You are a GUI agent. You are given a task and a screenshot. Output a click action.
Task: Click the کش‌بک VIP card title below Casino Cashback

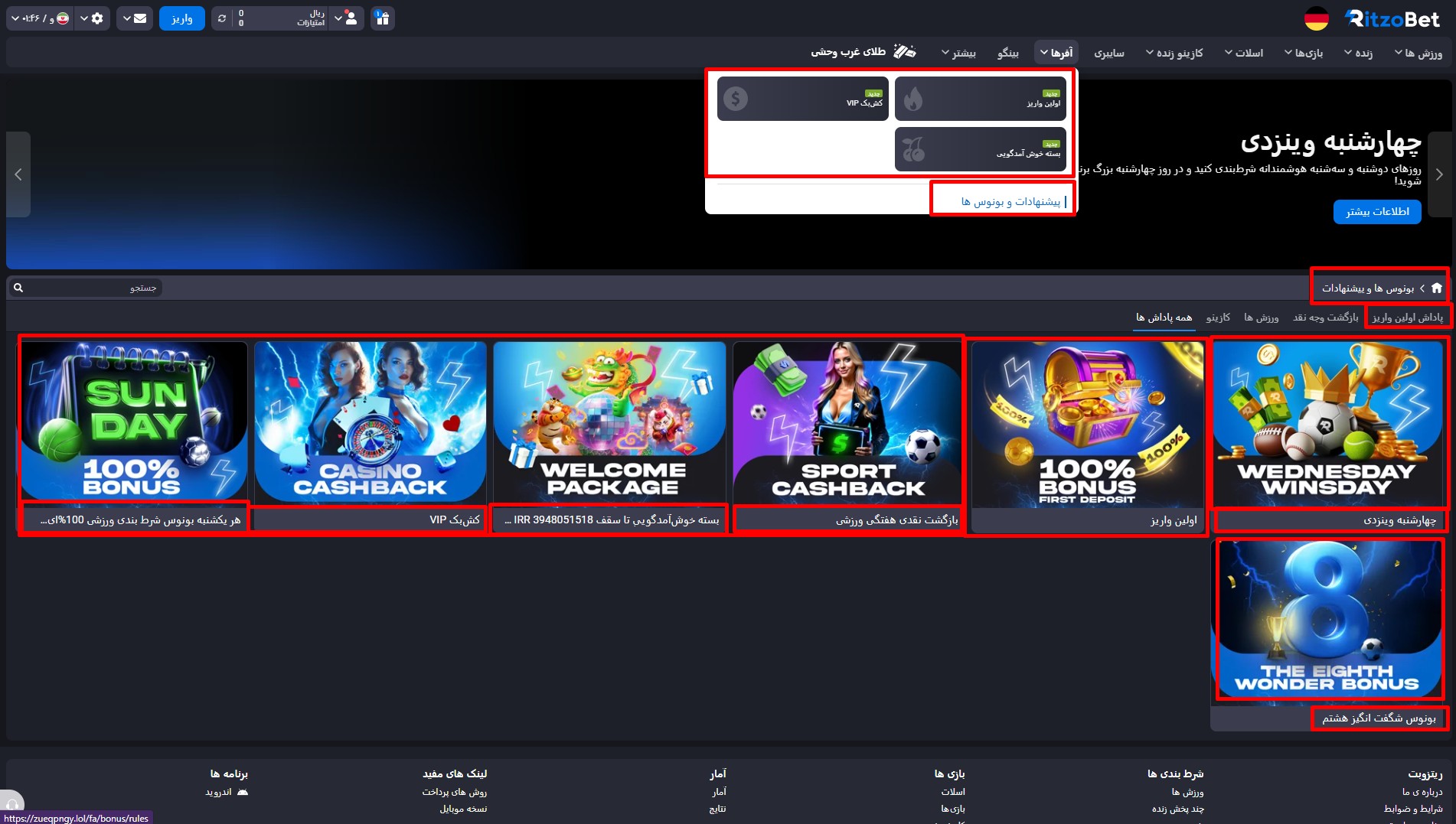tap(455, 520)
